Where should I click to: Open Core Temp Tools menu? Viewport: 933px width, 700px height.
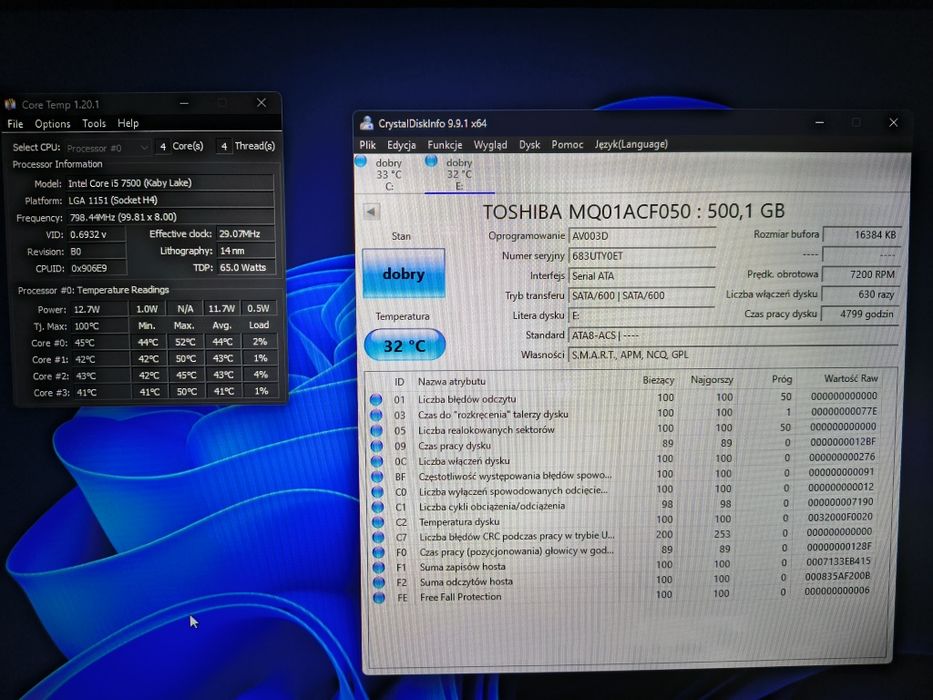point(94,123)
